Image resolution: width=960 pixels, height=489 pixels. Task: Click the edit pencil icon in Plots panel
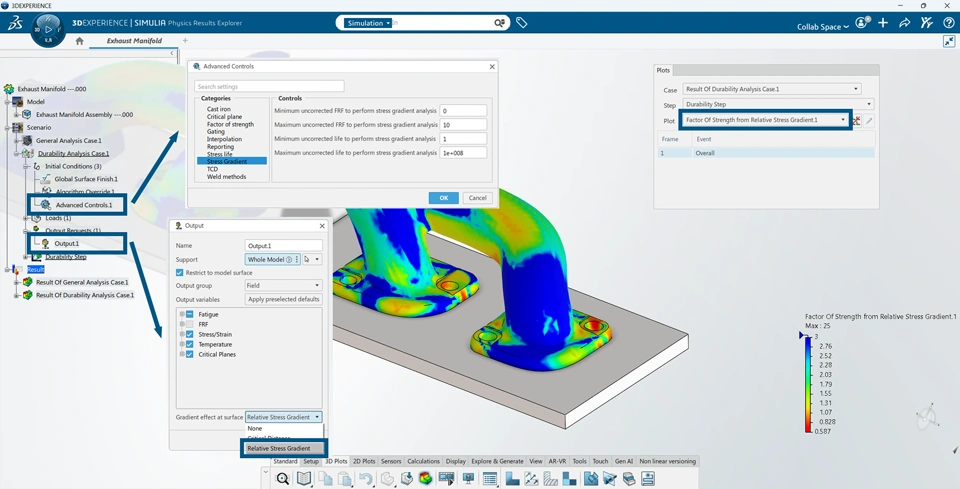869,121
